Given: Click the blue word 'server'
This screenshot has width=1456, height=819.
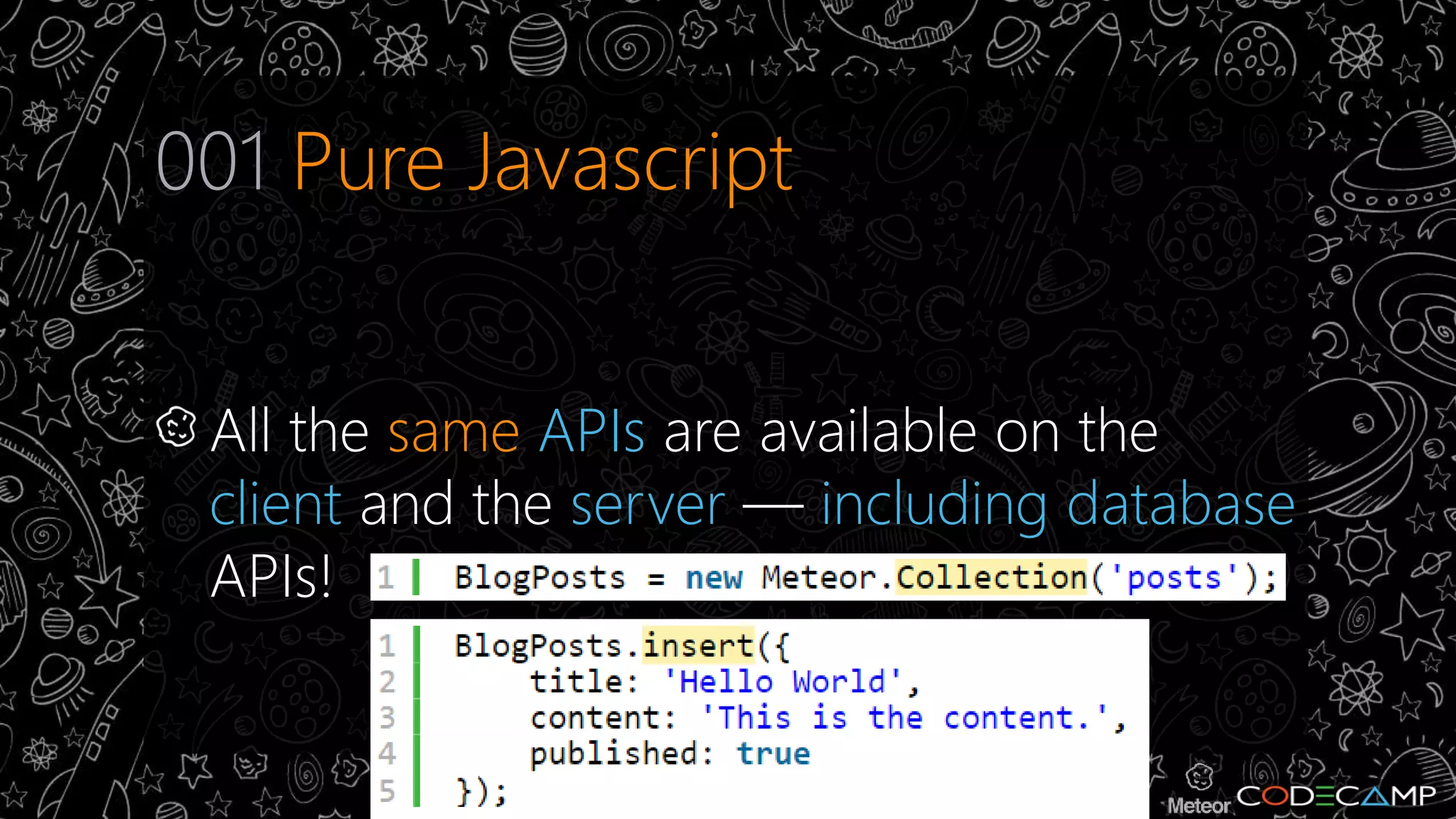Looking at the screenshot, I should coord(648,505).
